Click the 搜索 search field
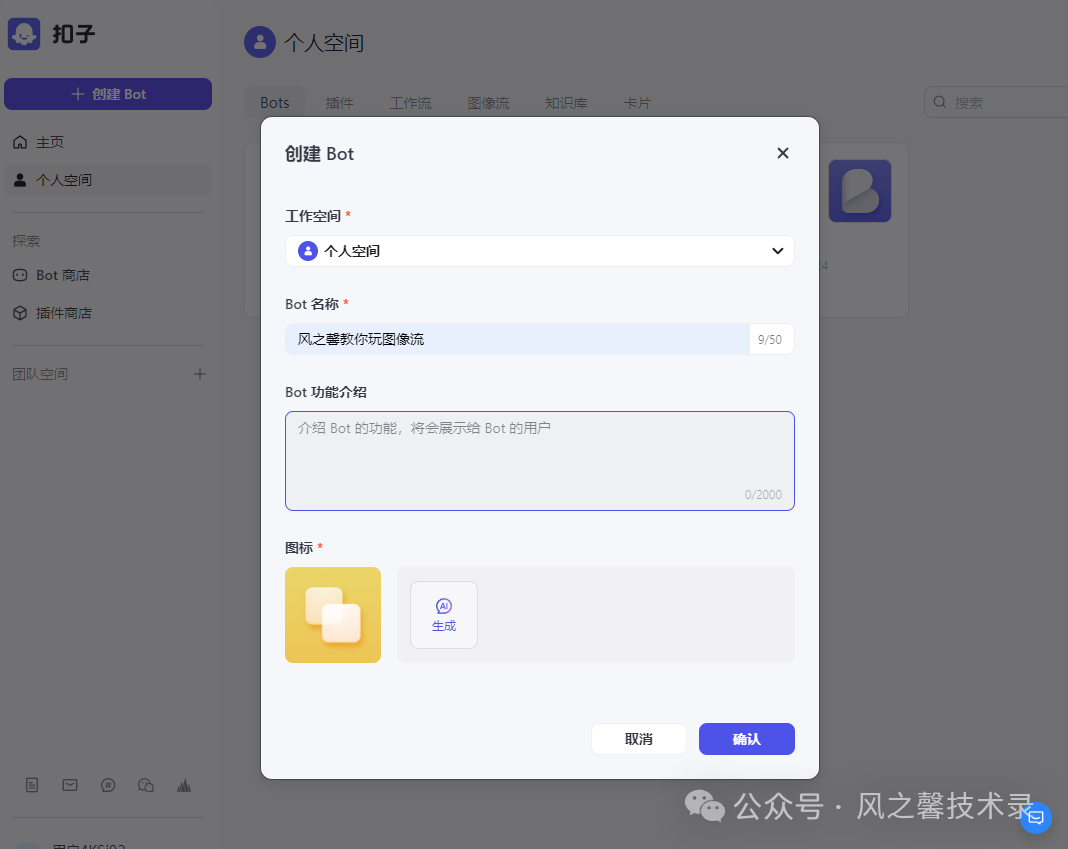Image resolution: width=1068 pixels, height=849 pixels. click(x=996, y=102)
